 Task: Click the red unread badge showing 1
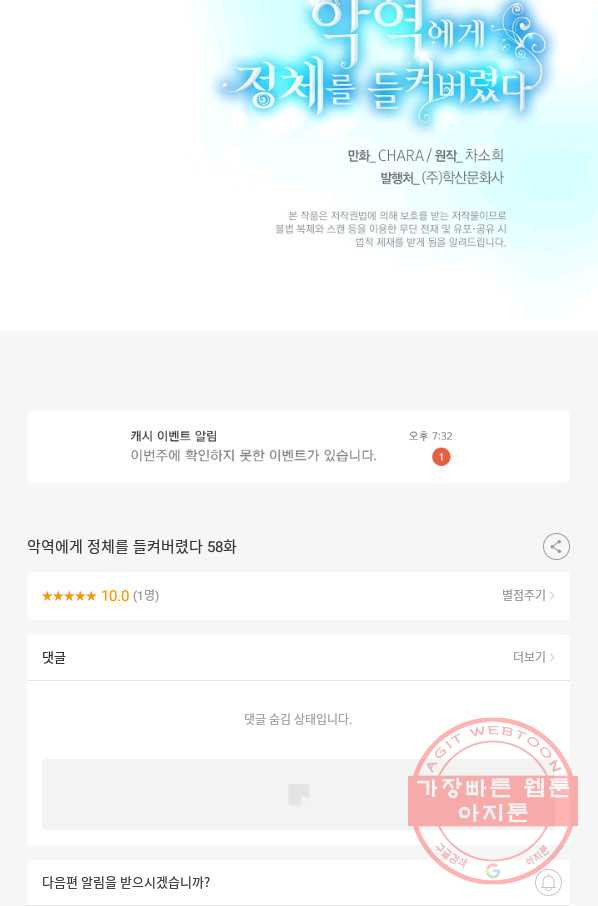tap(441, 457)
